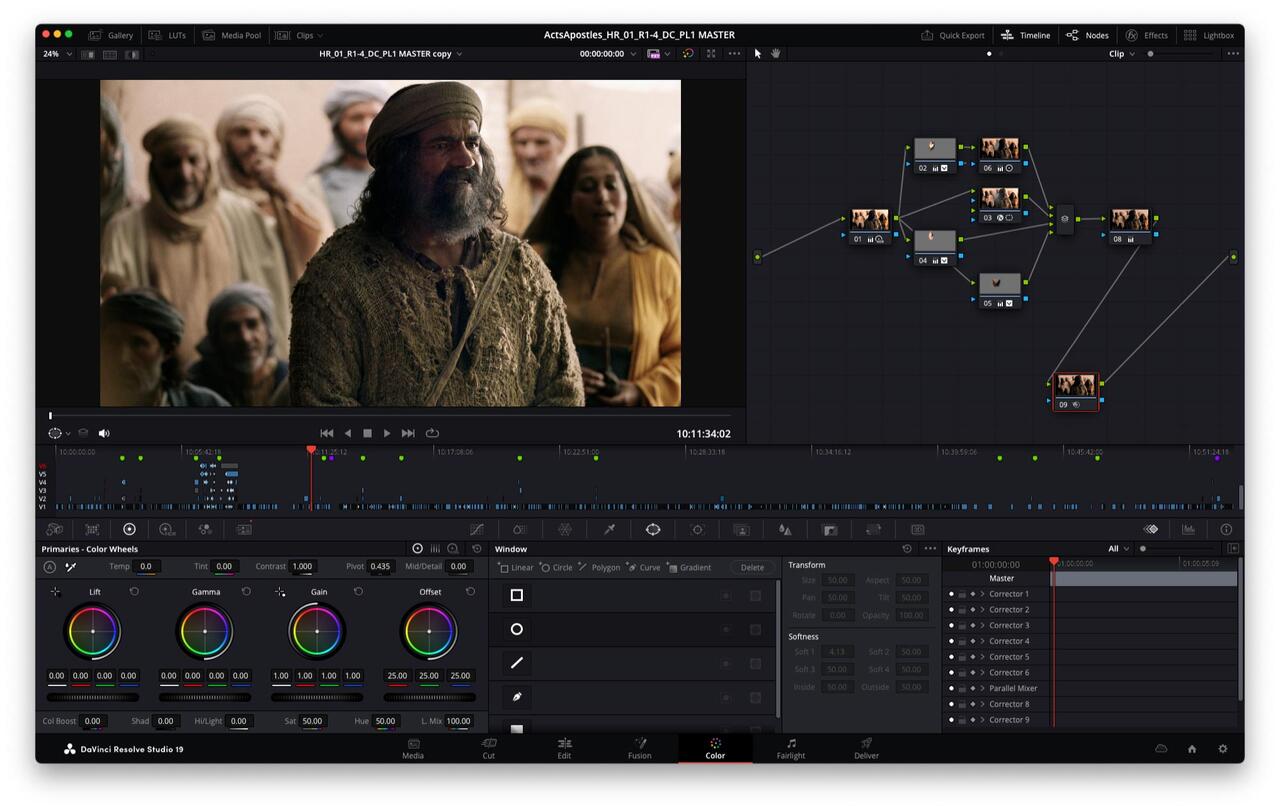Switch to the Media page
Image resolution: width=1280 pixels, height=810 pixels.
pos(413,748)
